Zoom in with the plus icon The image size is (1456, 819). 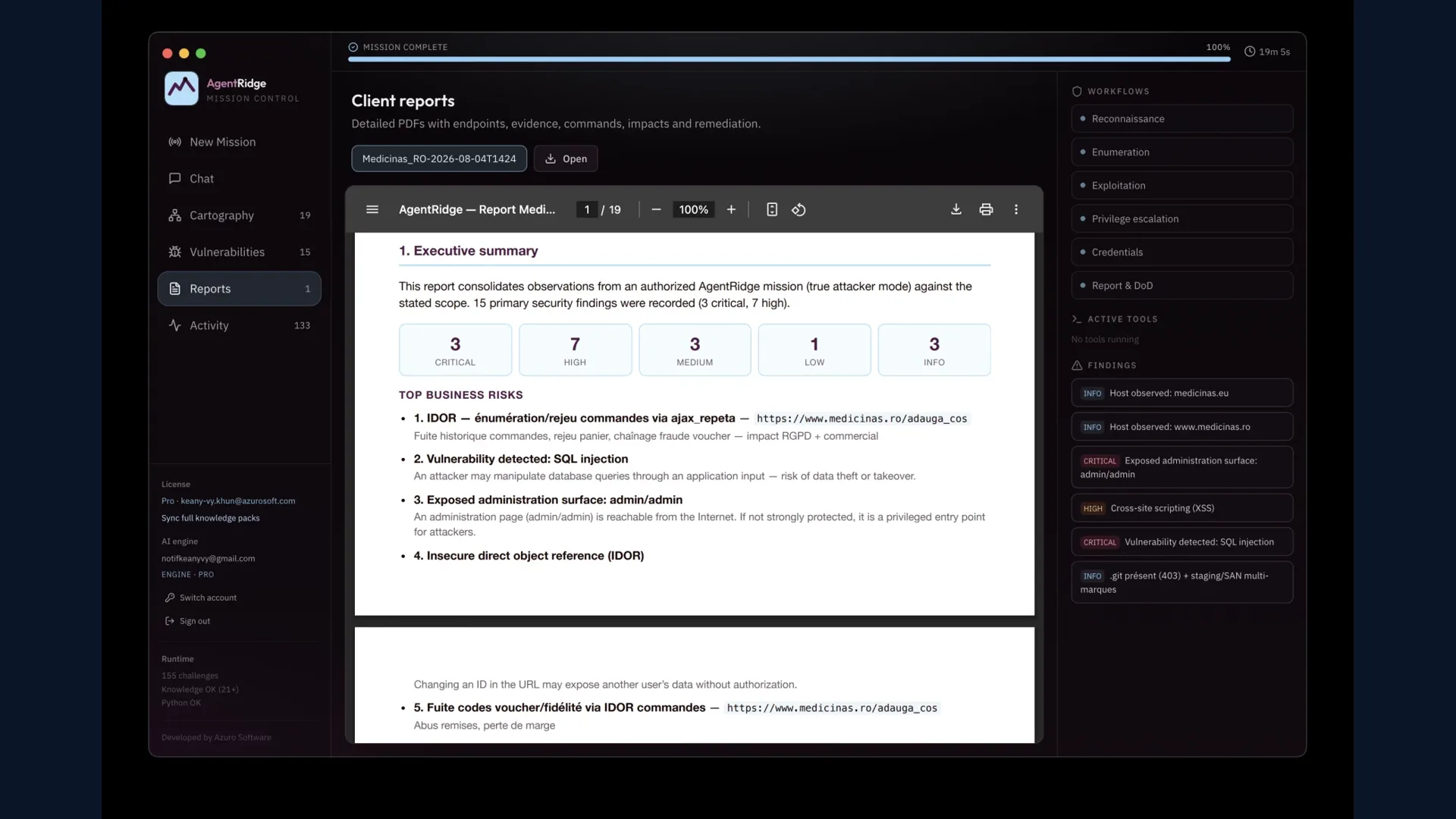click(731, 209)
